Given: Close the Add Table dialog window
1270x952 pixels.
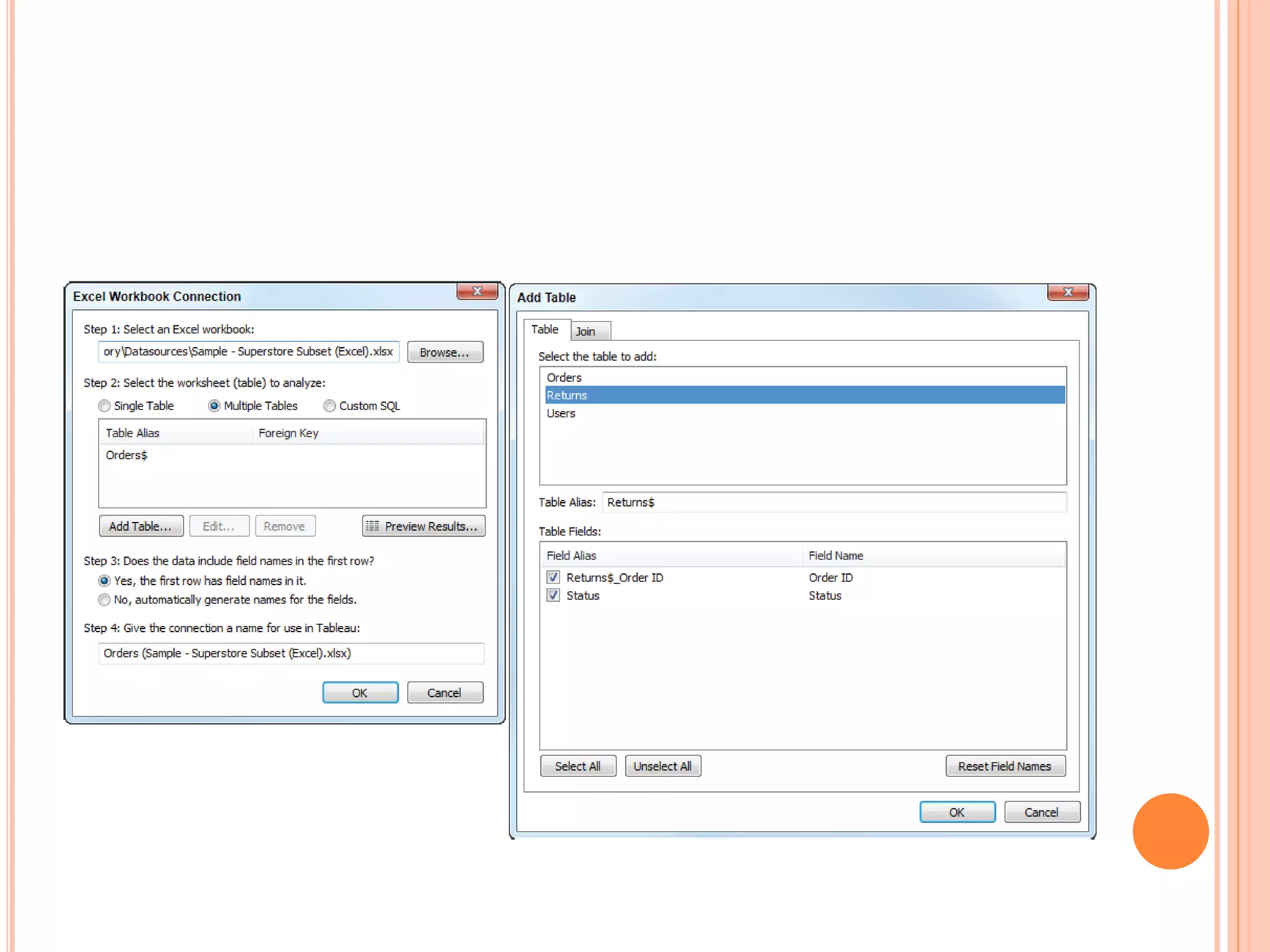Looking at the screenshot, I should tap(1068, 293).
